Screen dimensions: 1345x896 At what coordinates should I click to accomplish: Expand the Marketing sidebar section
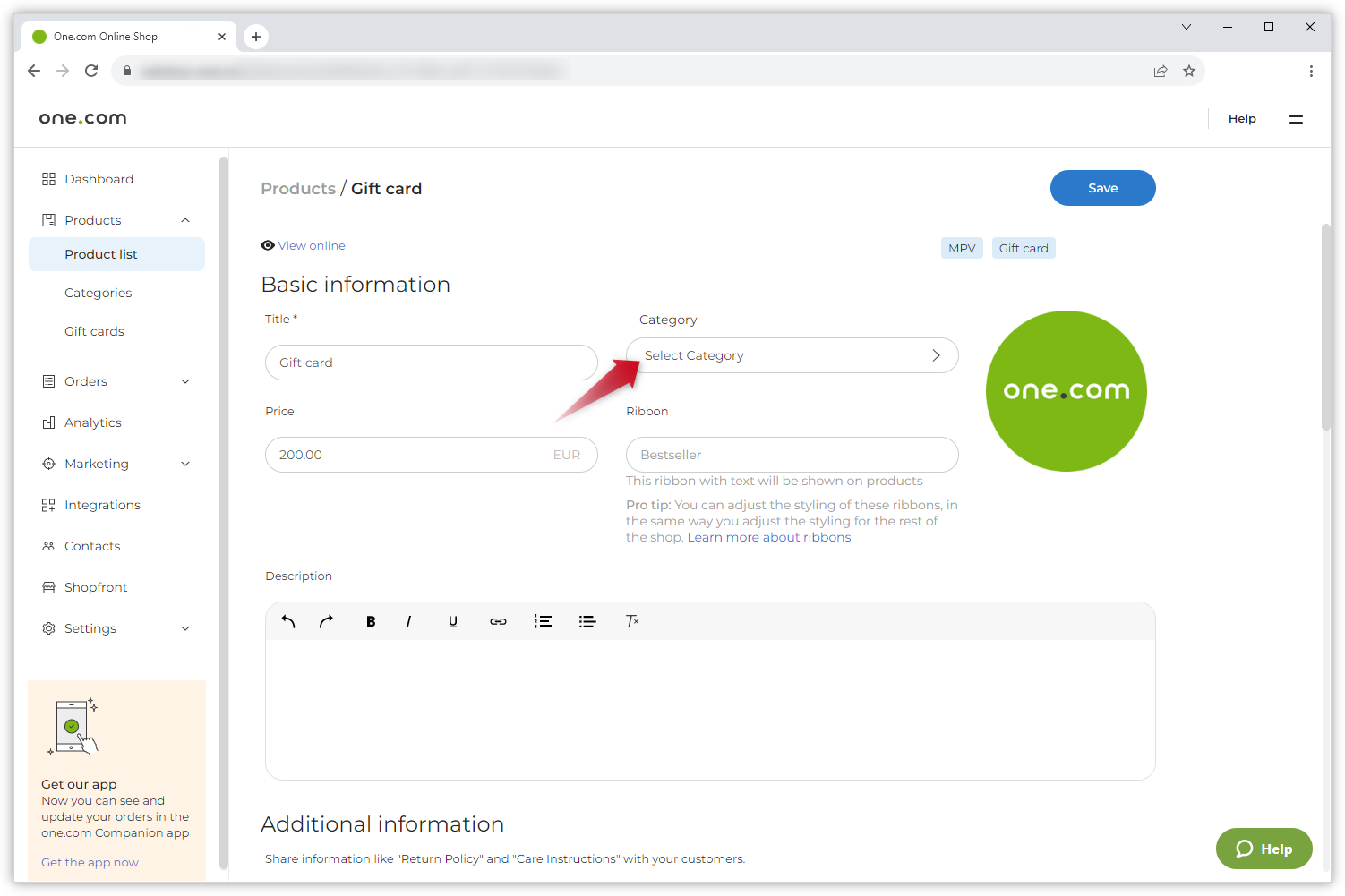click(185, 464)
